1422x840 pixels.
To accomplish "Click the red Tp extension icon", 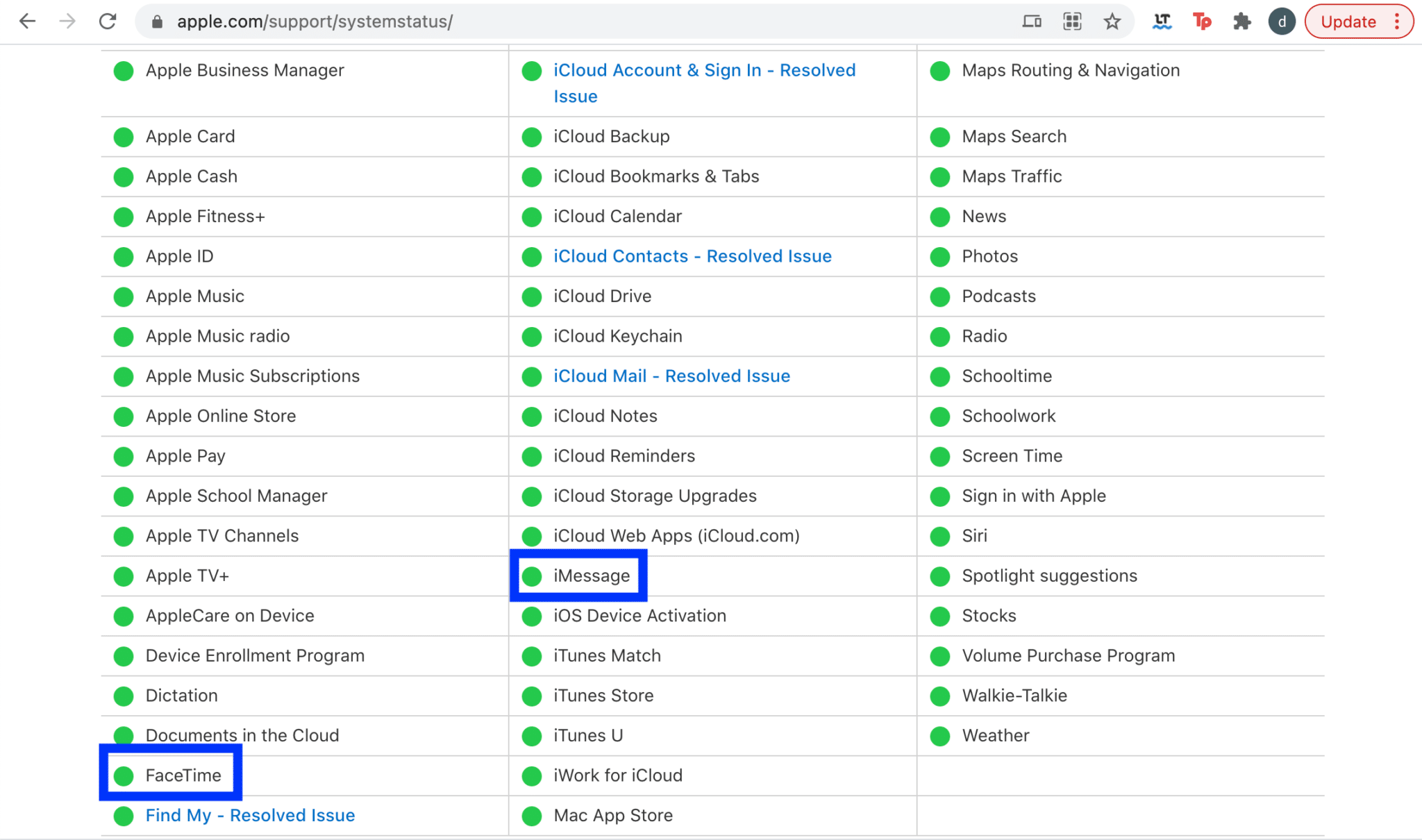I will [1201, 22].
